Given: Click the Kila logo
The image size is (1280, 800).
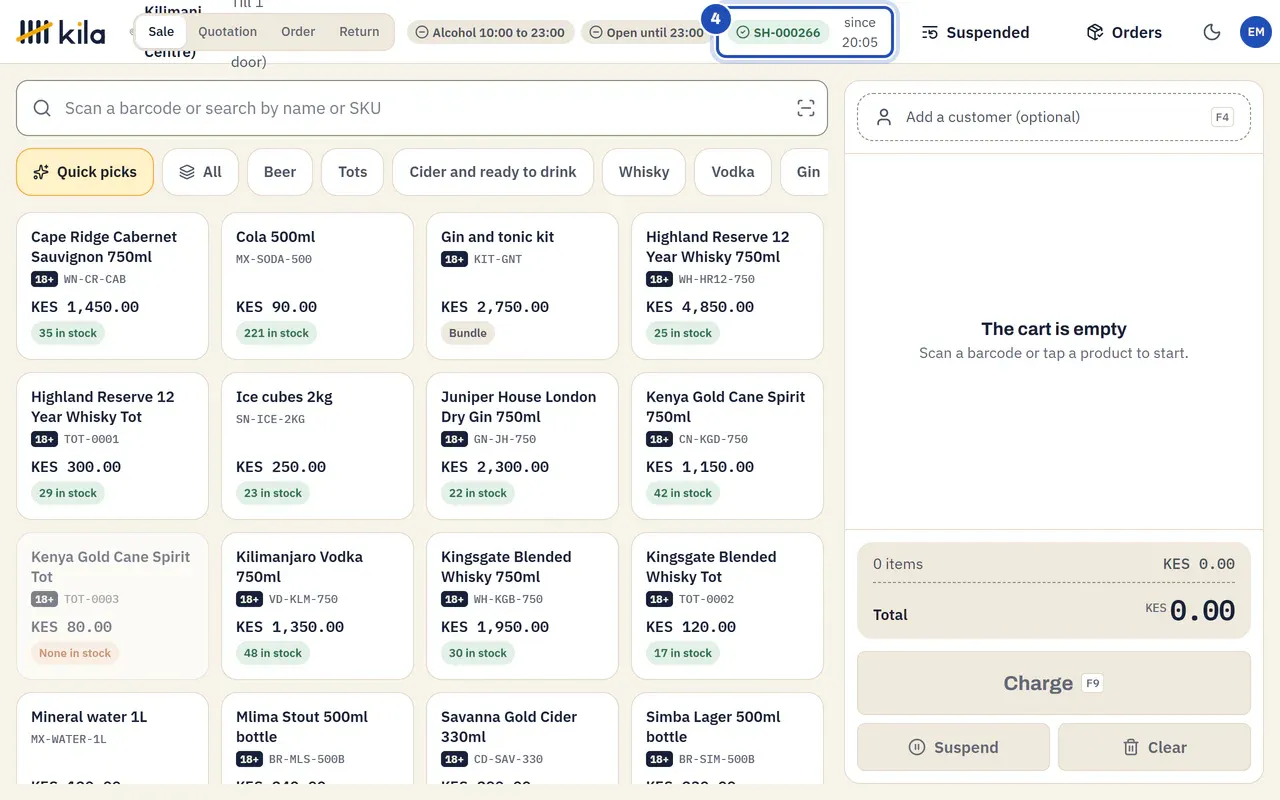Looking at the screenshot, I should point(61,32).
